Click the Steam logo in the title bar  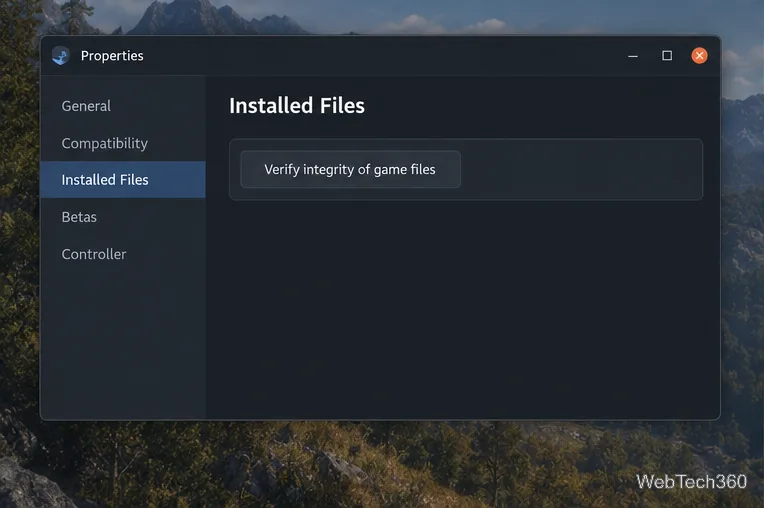[61, 56]
